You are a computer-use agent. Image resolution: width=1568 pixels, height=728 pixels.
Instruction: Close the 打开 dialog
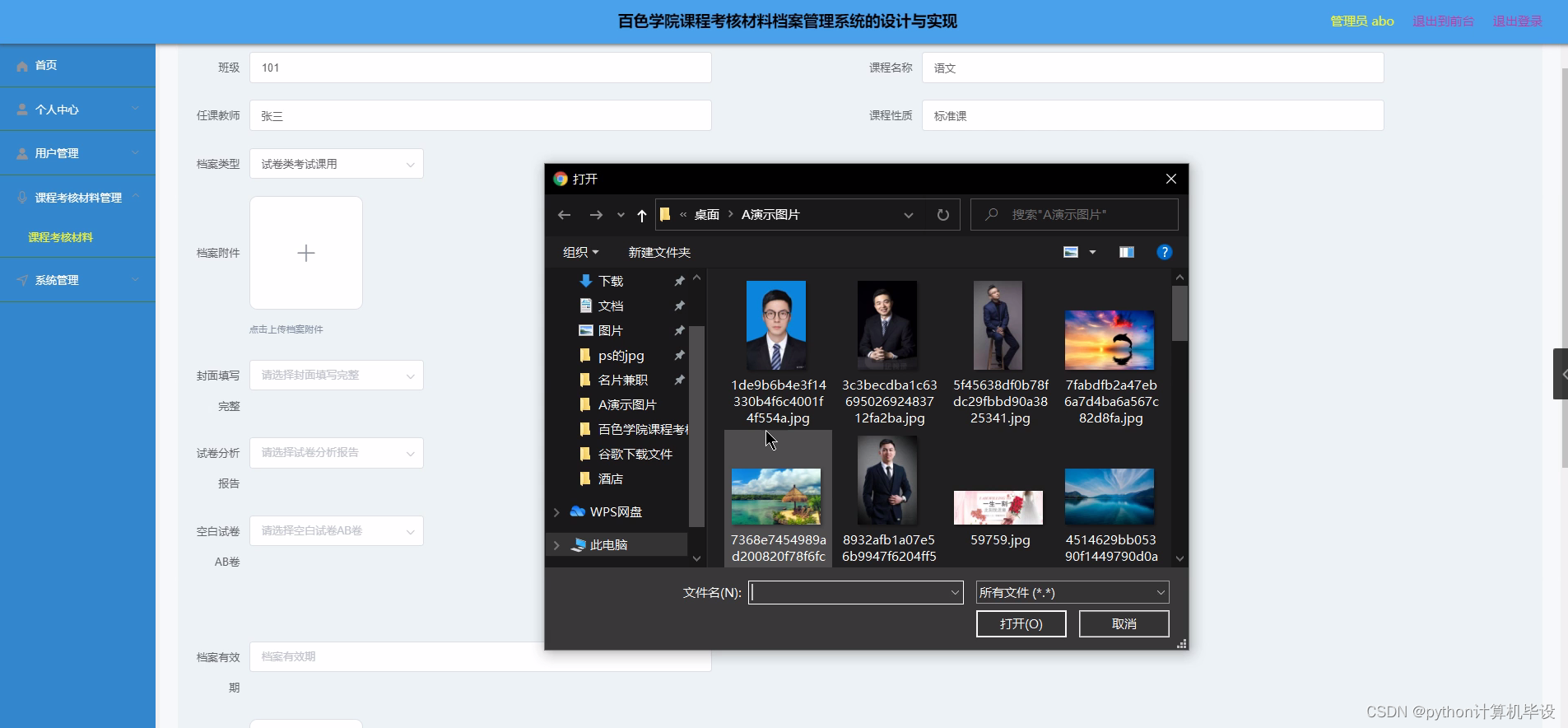(1170, 179)
